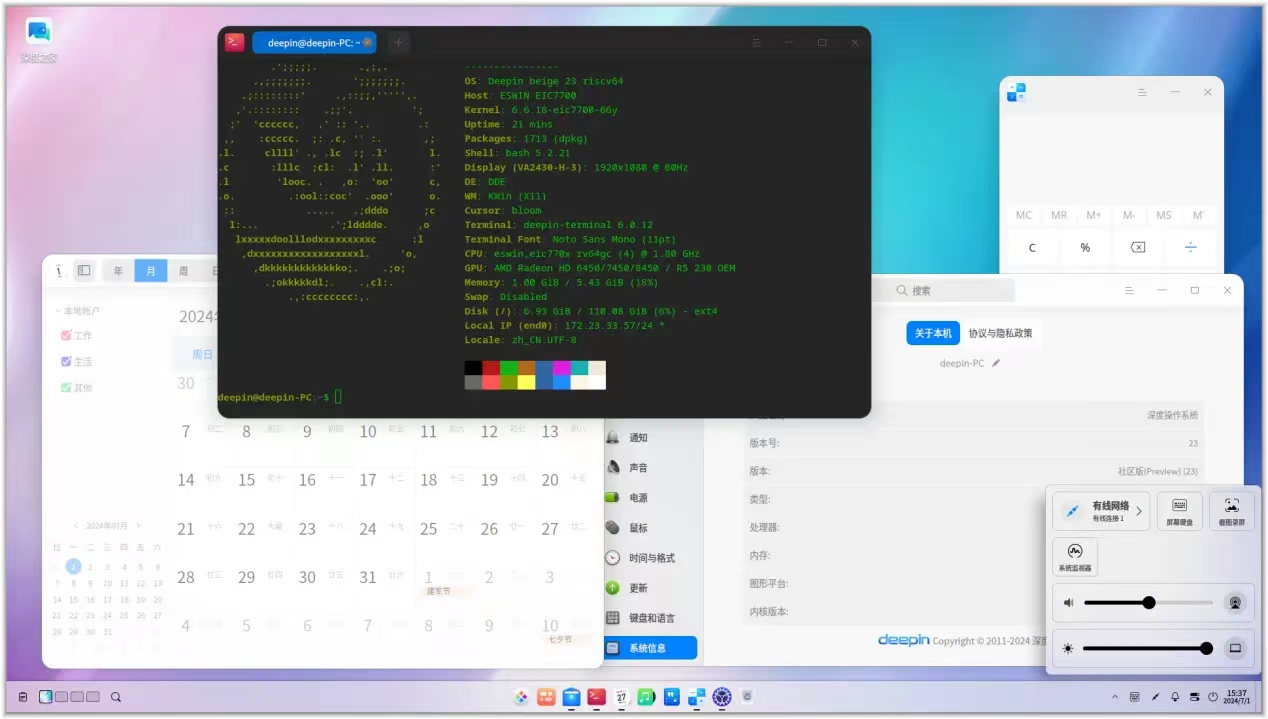The image size is (1268, 719).
Task: Collapse the 本地账户 account section
Action: tap(57, 310)
